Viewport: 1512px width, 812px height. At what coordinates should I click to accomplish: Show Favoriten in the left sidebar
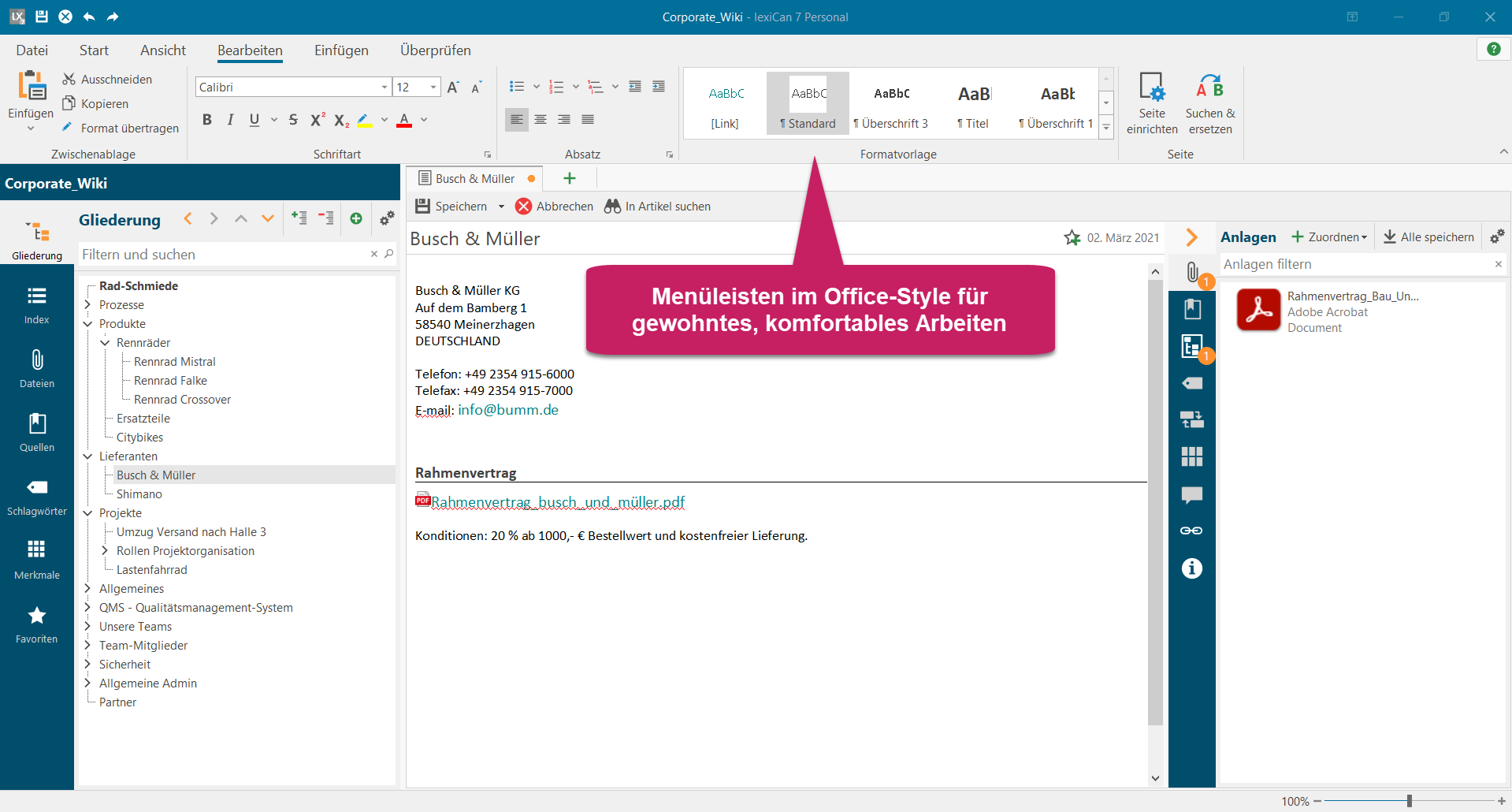[x=37, y=624]
